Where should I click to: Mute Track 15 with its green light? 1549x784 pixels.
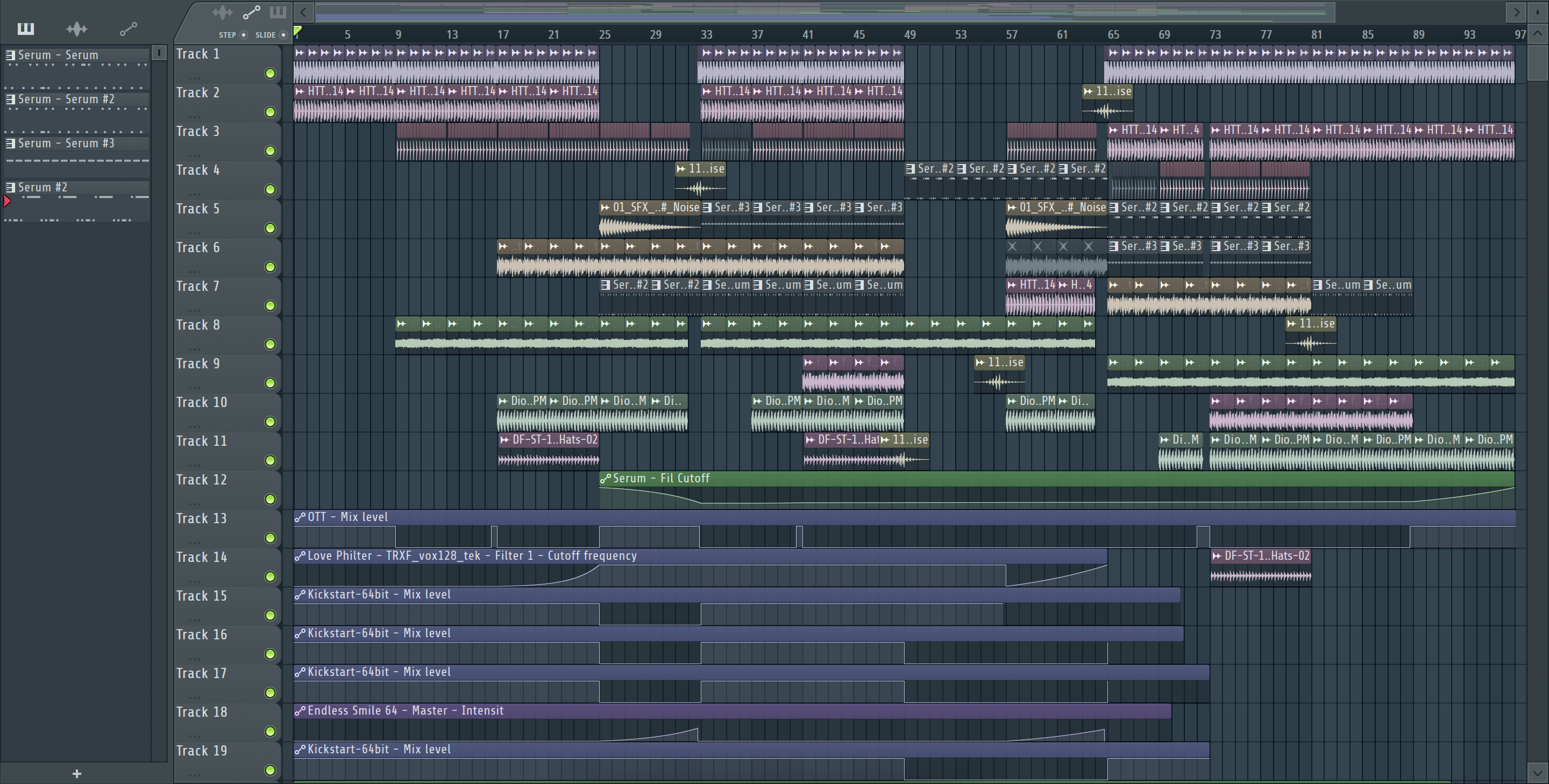[x=270, y=615]
